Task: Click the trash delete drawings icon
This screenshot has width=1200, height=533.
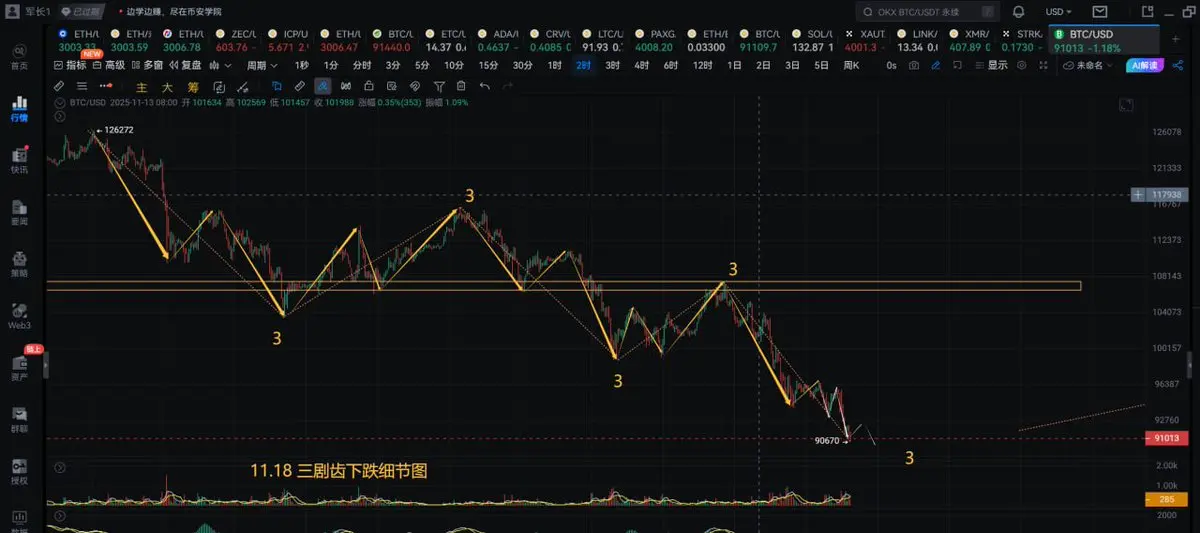Action: (x=461, y=87)
